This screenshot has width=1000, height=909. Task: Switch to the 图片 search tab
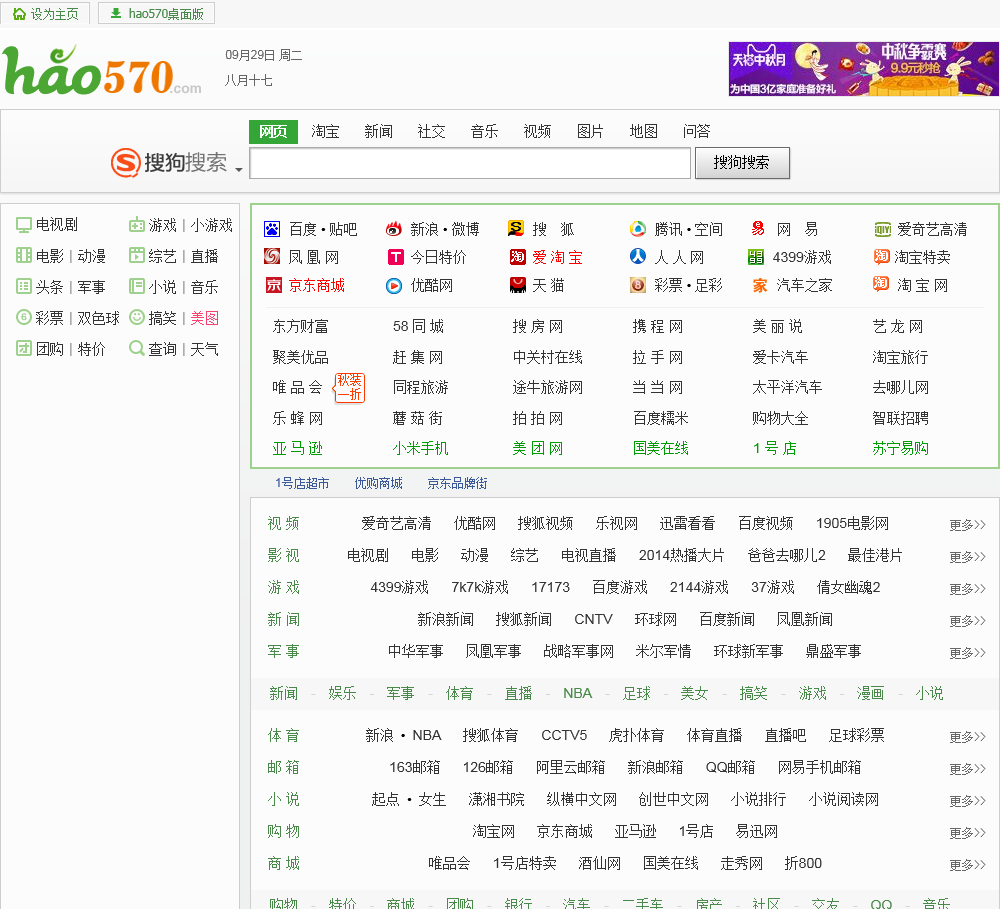(x=590, y=131)
